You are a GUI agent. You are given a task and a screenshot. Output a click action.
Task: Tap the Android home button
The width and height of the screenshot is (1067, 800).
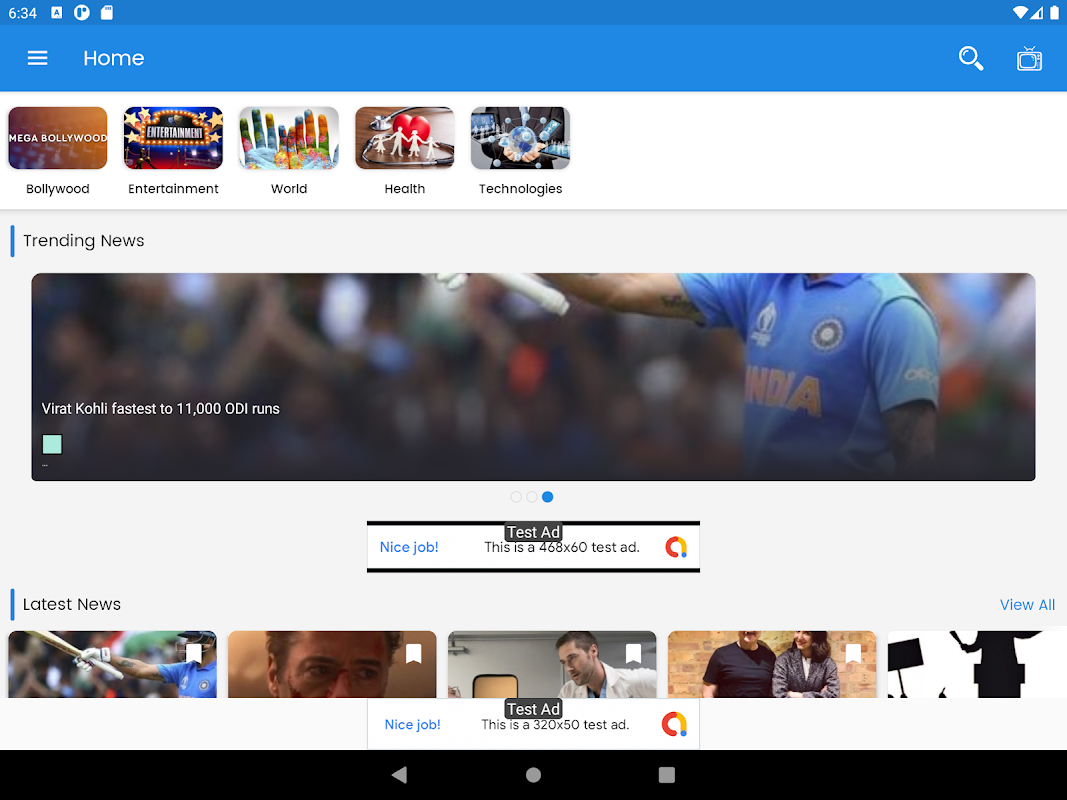click(x=534, y=775)
